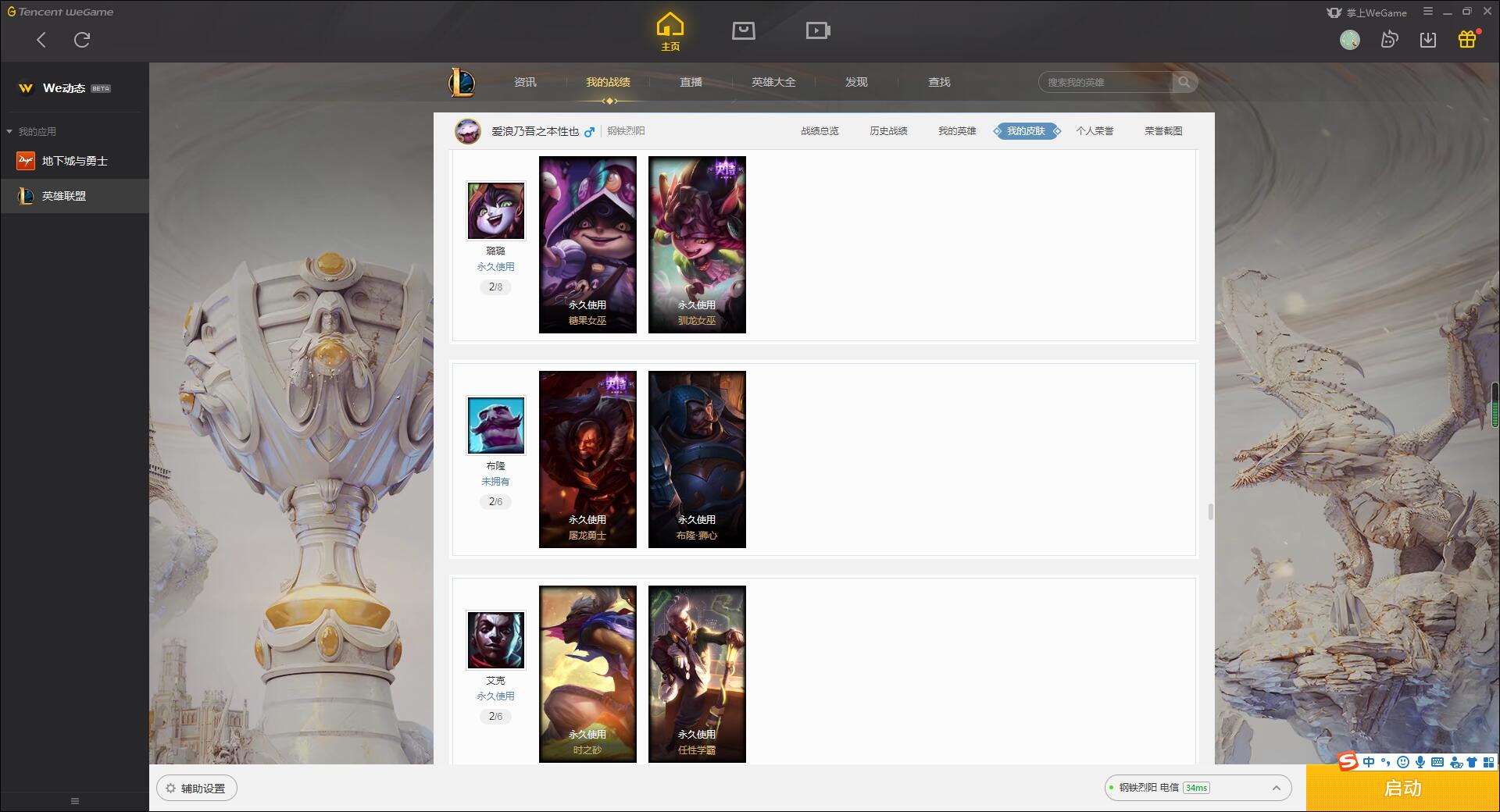
Task: Click the window right-edge scrollbar thumb
Action: pos(1495,404)
